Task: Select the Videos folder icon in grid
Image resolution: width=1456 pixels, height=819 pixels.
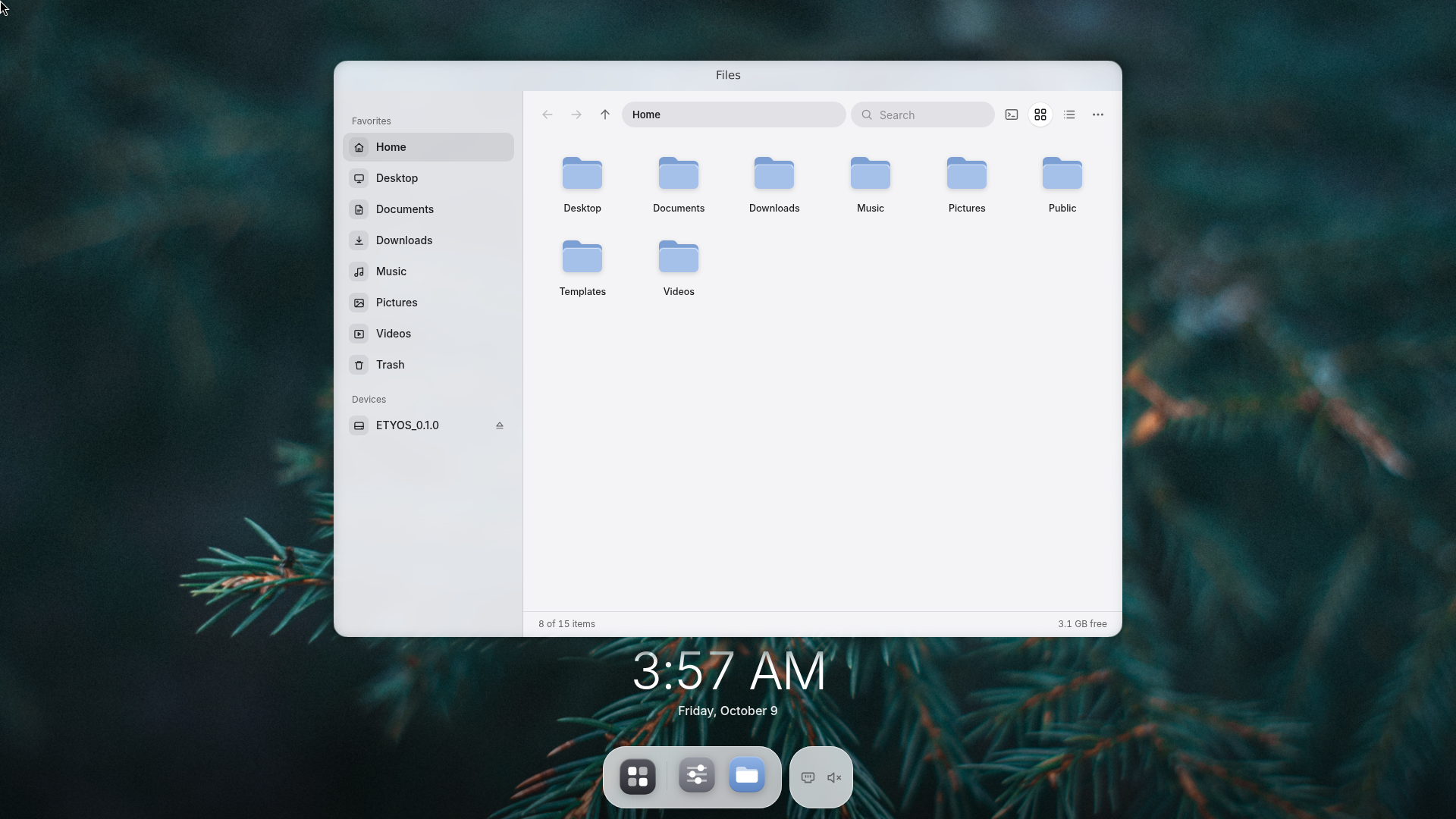Action: pos(679,257)
